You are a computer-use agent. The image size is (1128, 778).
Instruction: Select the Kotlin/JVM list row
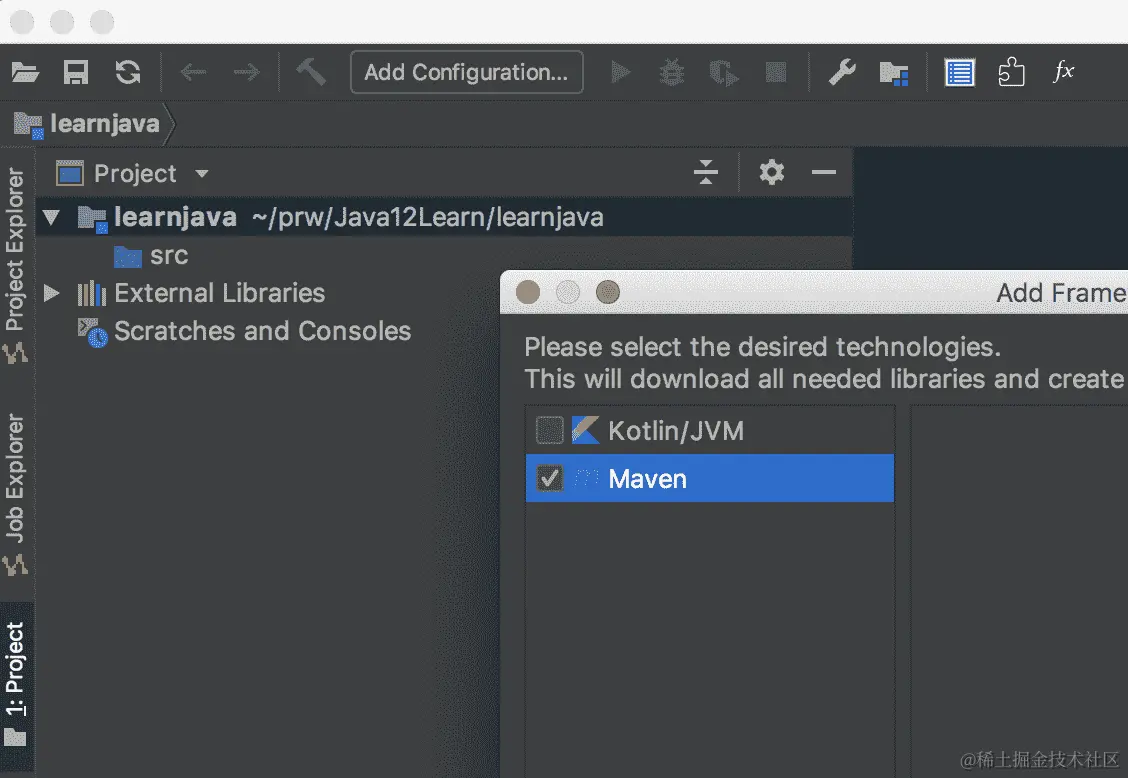(x=710, y=430)
